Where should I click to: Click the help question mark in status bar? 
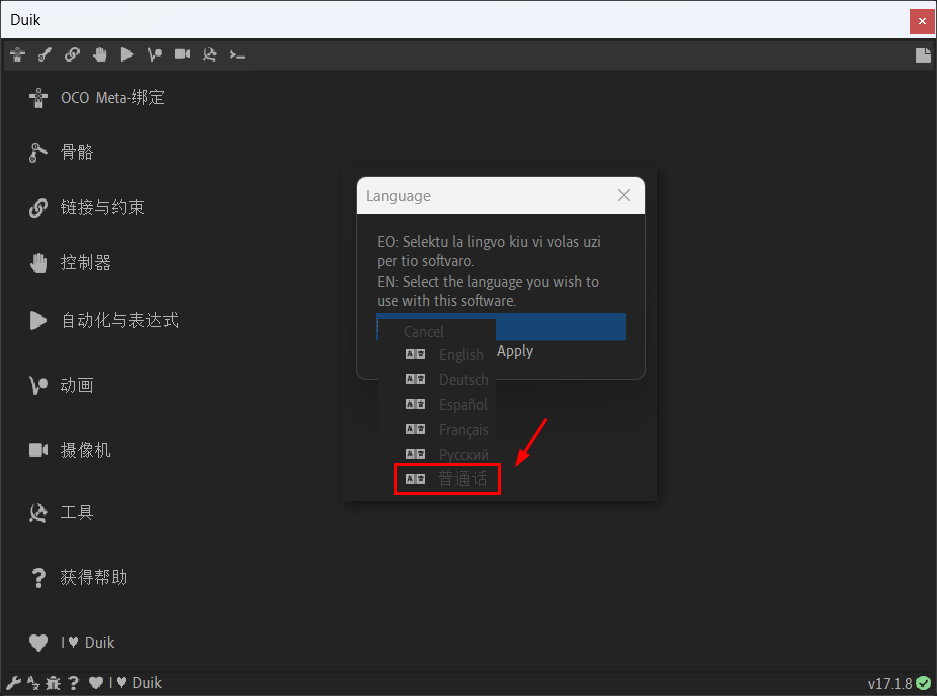point(74,683)
